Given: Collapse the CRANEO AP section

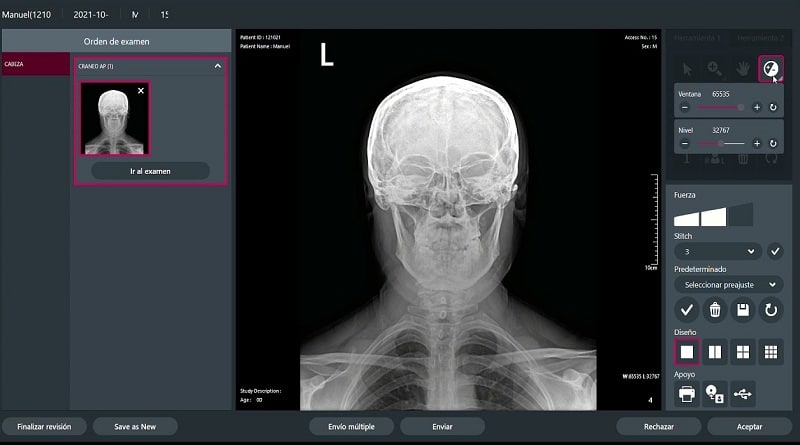Looking at the screenshot, I should click(218, 66).
